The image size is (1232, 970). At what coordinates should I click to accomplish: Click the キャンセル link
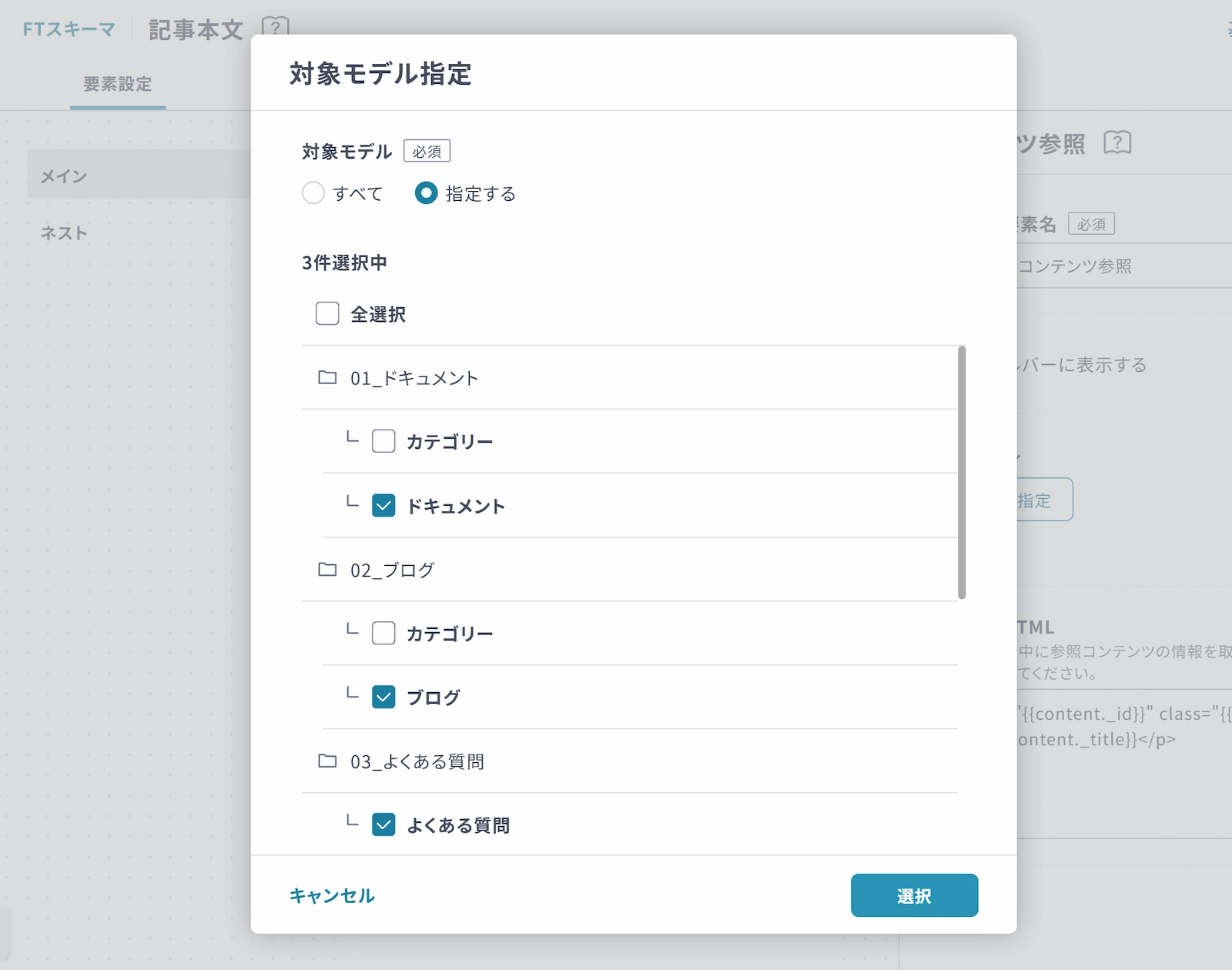pos(332,896)
